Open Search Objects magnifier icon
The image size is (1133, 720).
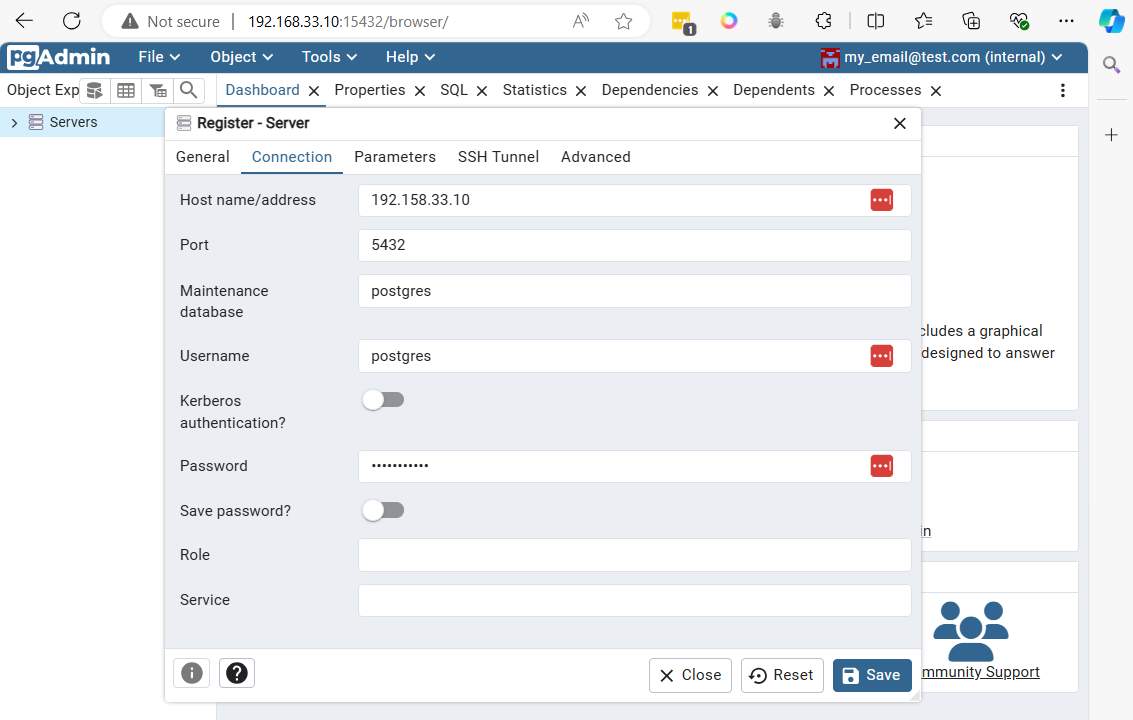188,90
